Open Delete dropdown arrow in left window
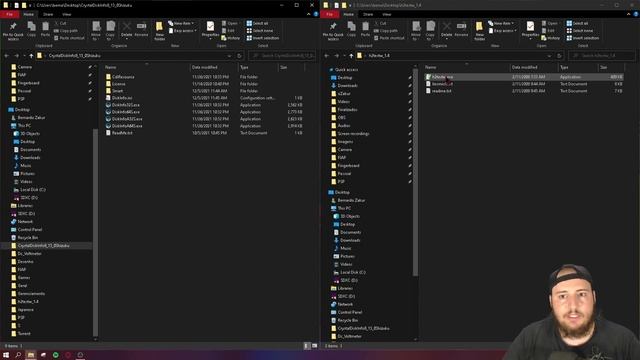 pyautogui.click(x=127, y=39)
